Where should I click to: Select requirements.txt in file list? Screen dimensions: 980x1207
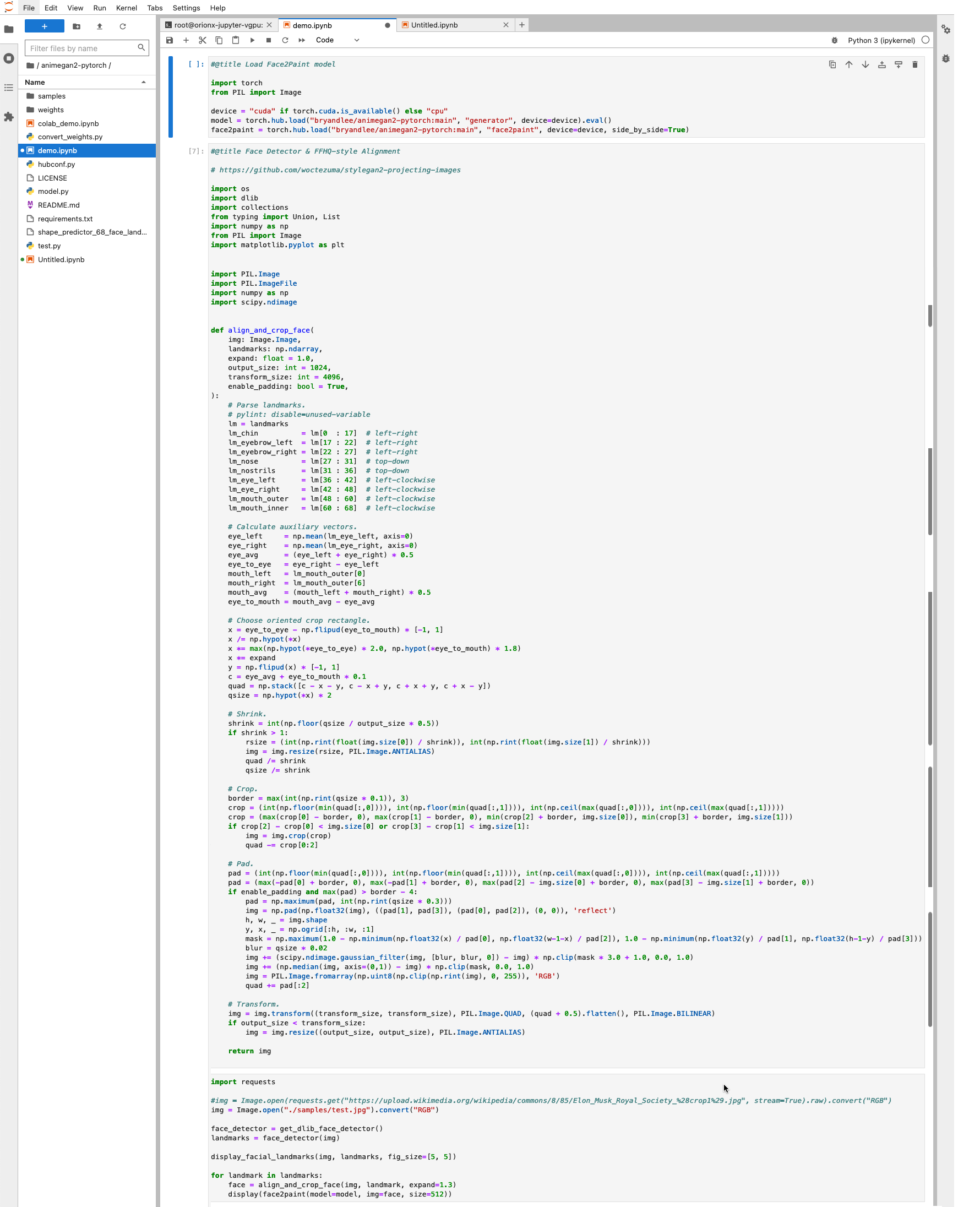pyautogui.click(x=88, y=219)
